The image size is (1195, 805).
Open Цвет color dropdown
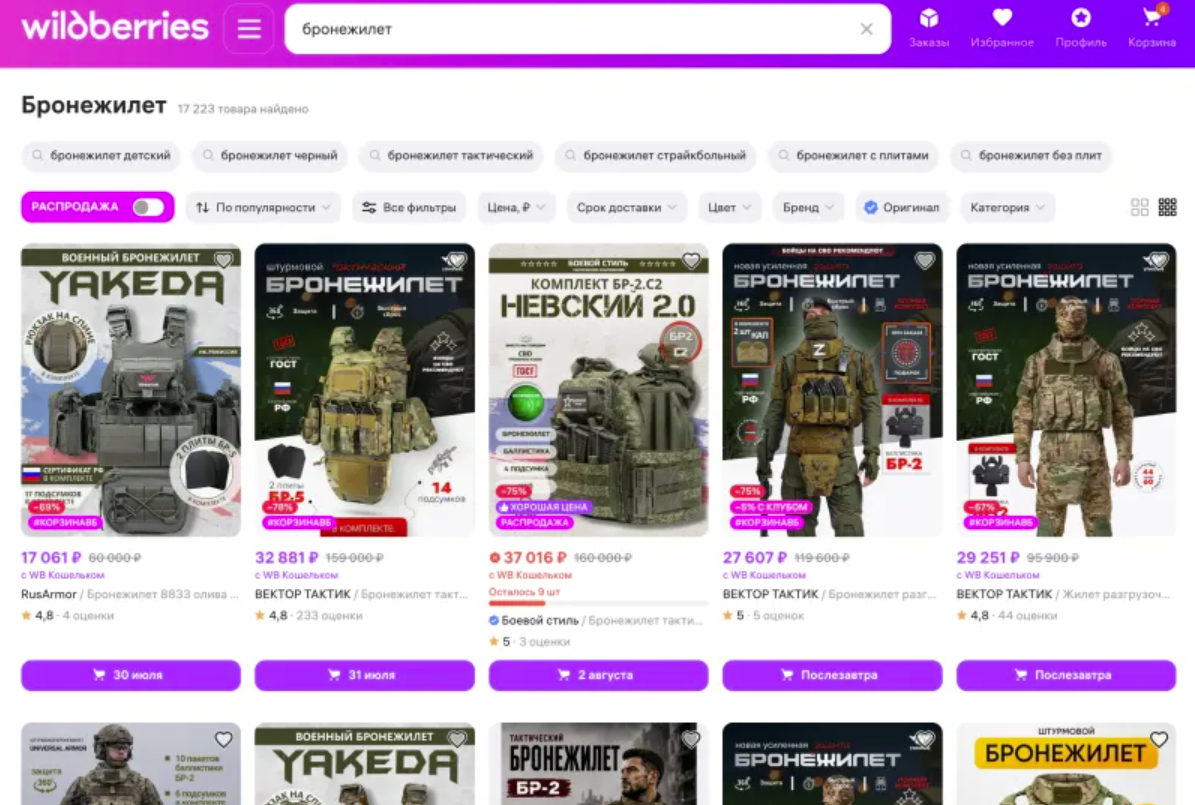tap(729, 207)
